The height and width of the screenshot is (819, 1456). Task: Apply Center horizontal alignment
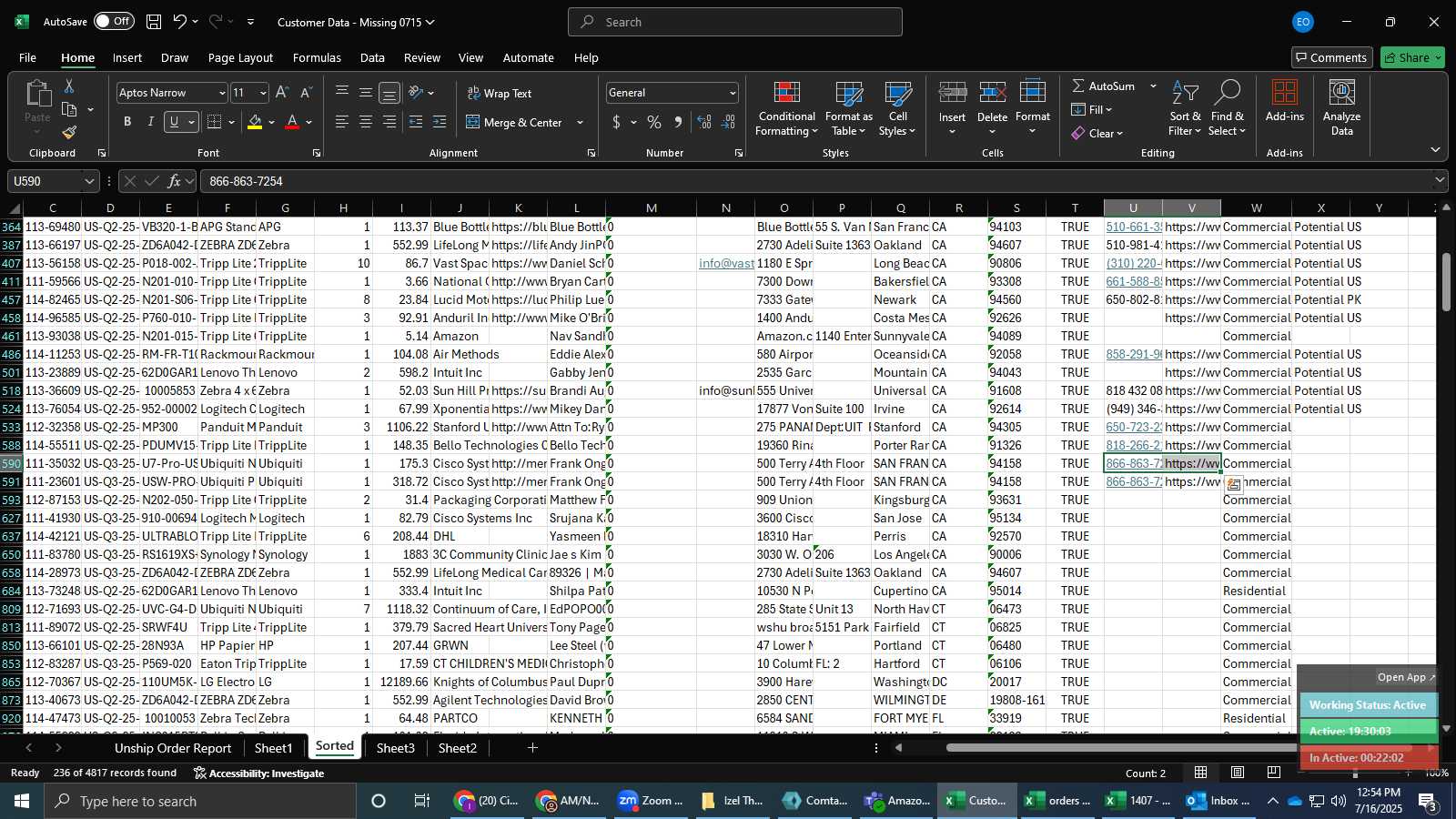[366, 122]
